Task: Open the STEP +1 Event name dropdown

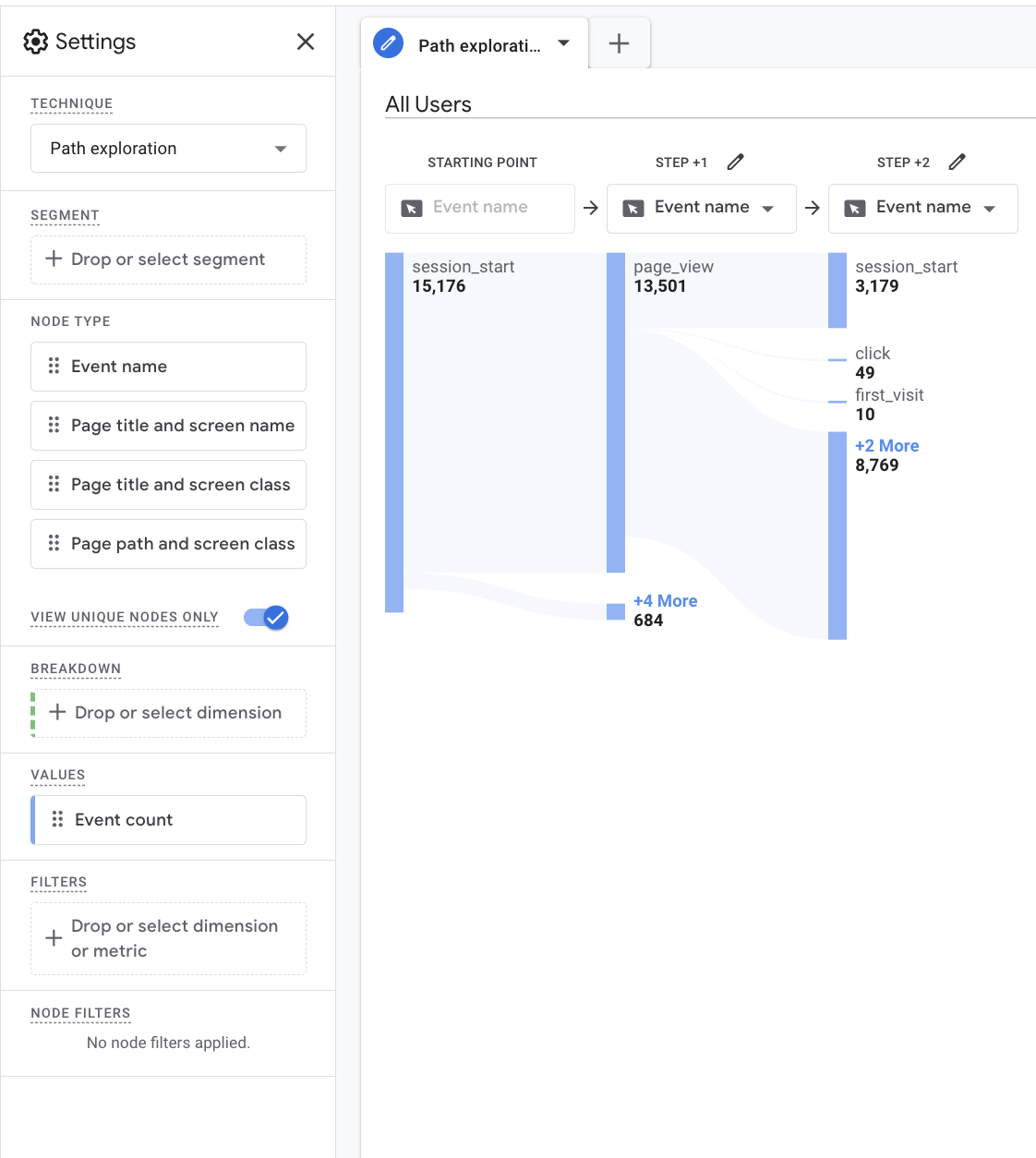Action: pyautogui.click(x=701, y=208)
